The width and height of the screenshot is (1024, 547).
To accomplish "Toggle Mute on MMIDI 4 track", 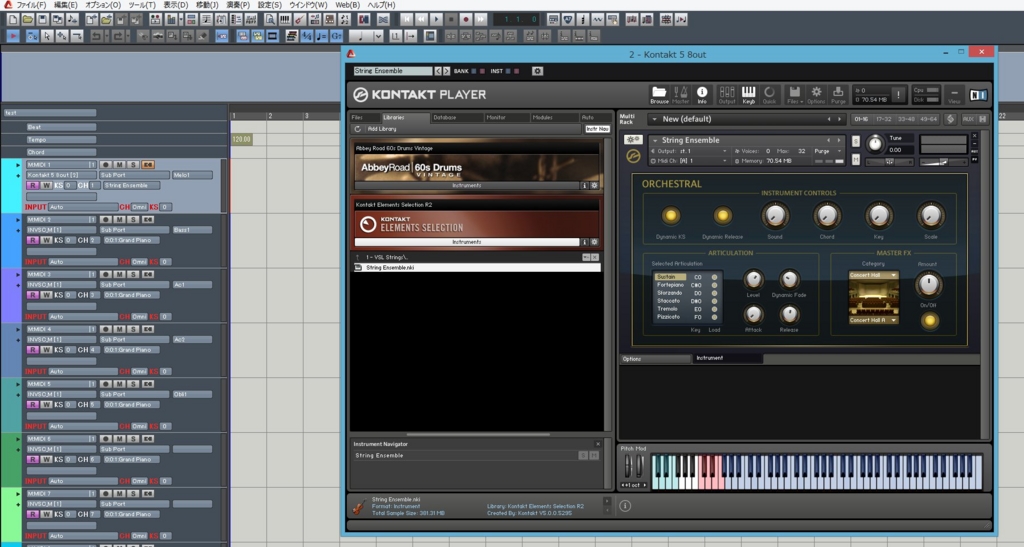I will [x=120, y=329].
